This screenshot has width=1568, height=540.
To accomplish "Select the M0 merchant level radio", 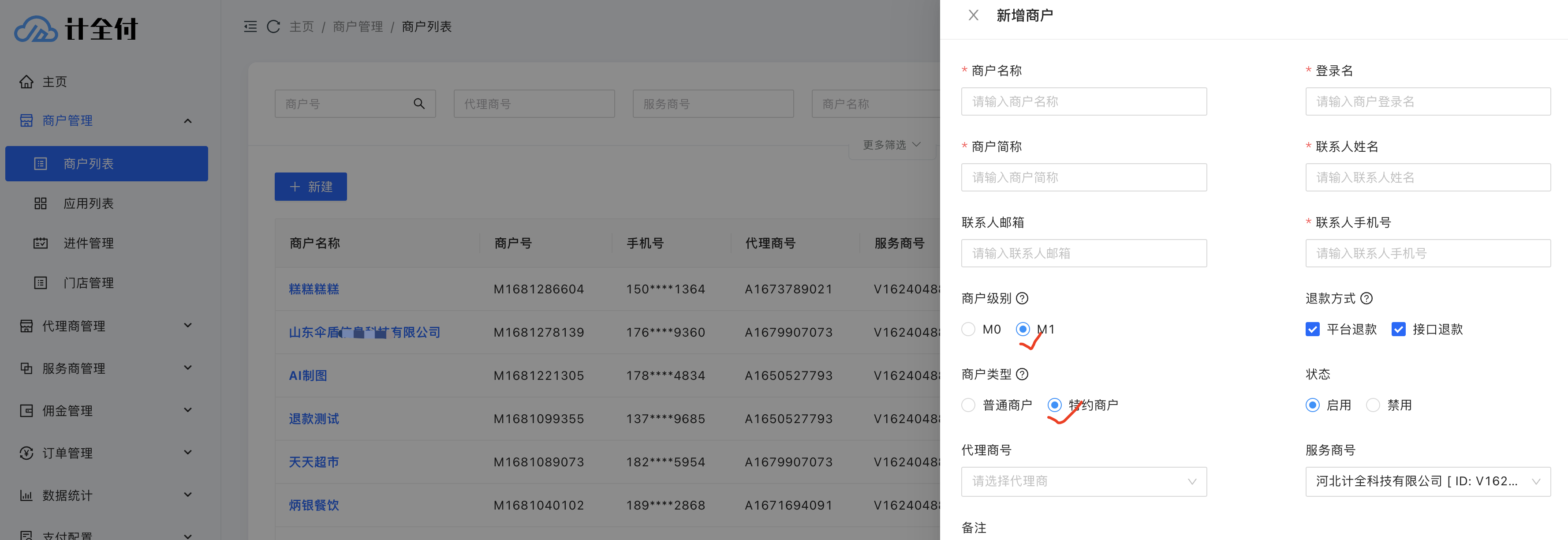I will 968,330.
